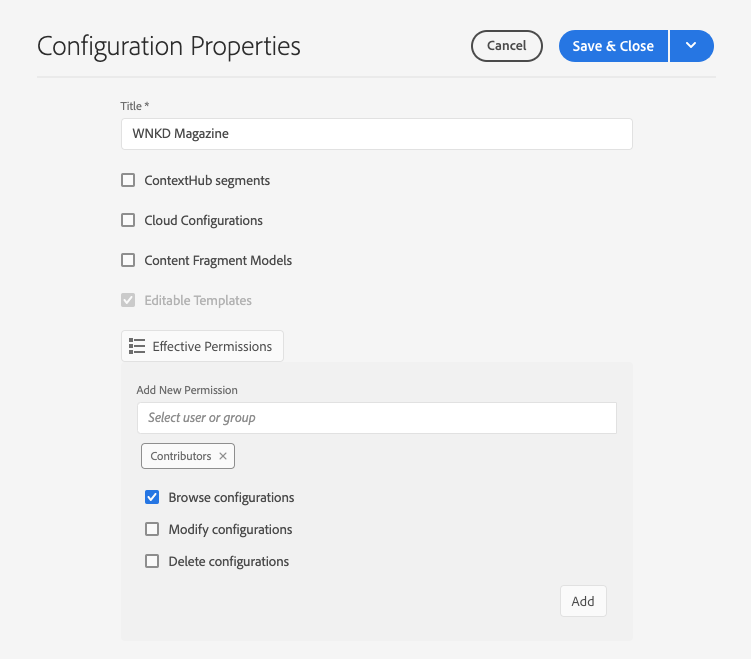Expand the Save & Close dropdown arrow

click(x=691, y=46)
